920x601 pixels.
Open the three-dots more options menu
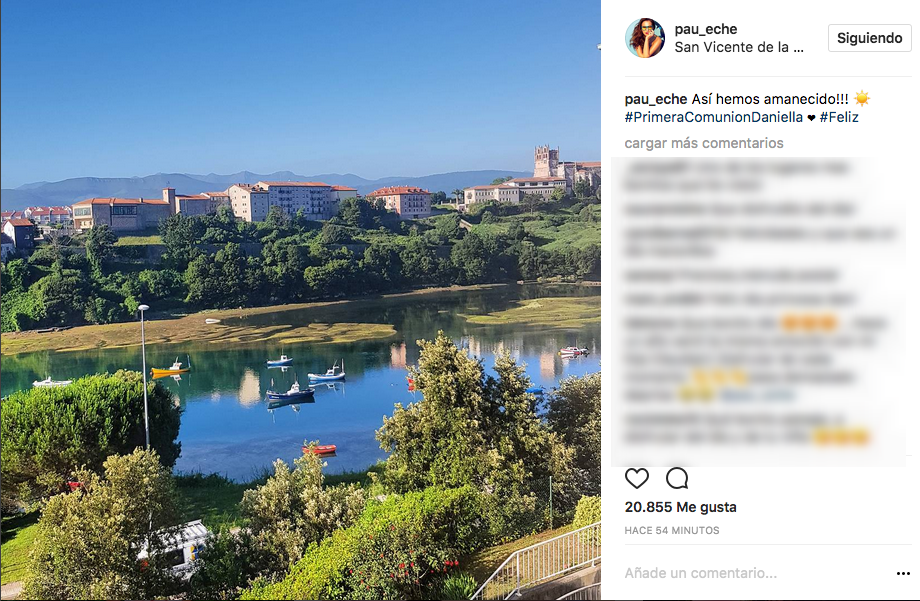903,573
